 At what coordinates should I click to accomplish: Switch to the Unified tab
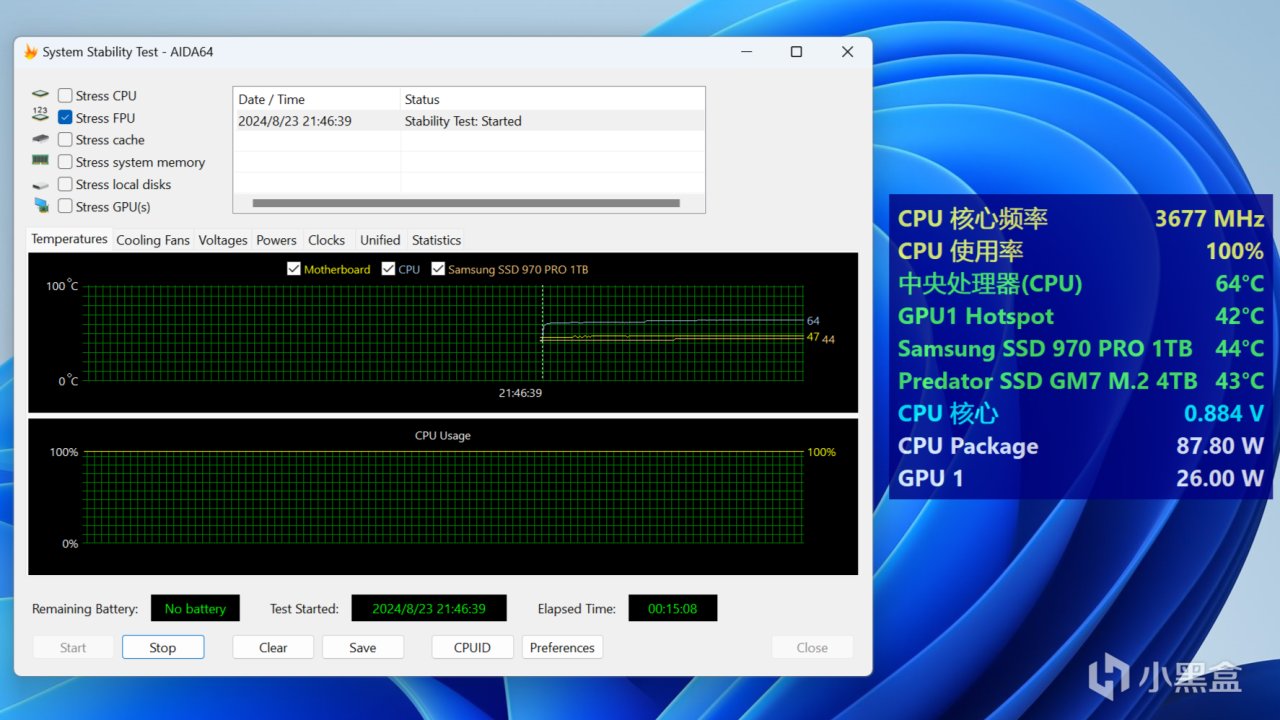[380, 240]
